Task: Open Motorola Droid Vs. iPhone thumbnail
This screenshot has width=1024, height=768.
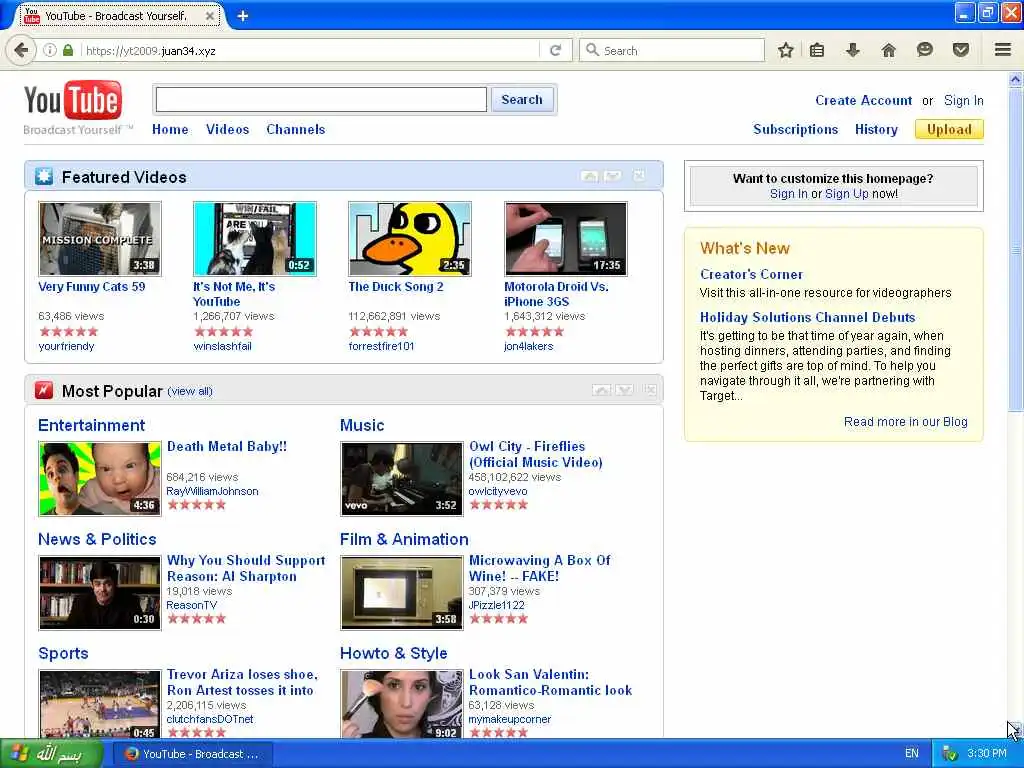Action: click(x=566, y=238)
